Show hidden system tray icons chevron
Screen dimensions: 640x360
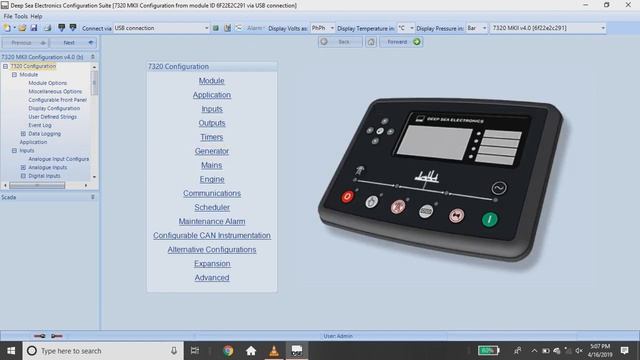534,351
